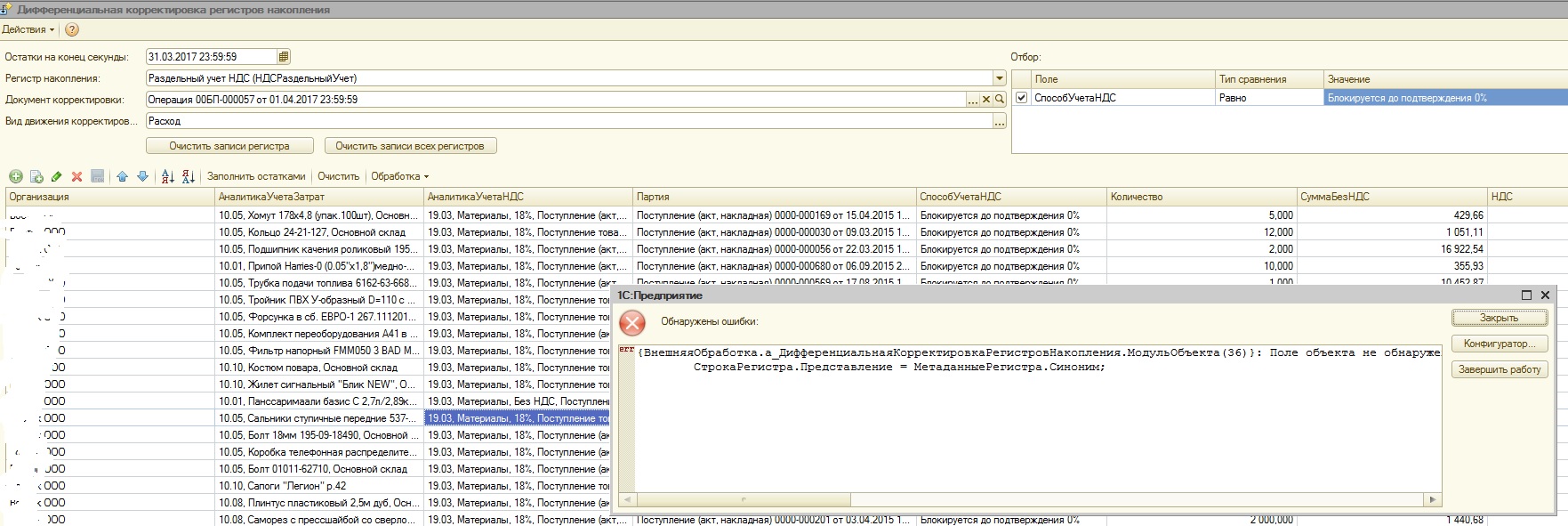Click the Регистр накопления input field
This screenshot has height=526, width=1568.
(x=569, y=78)
